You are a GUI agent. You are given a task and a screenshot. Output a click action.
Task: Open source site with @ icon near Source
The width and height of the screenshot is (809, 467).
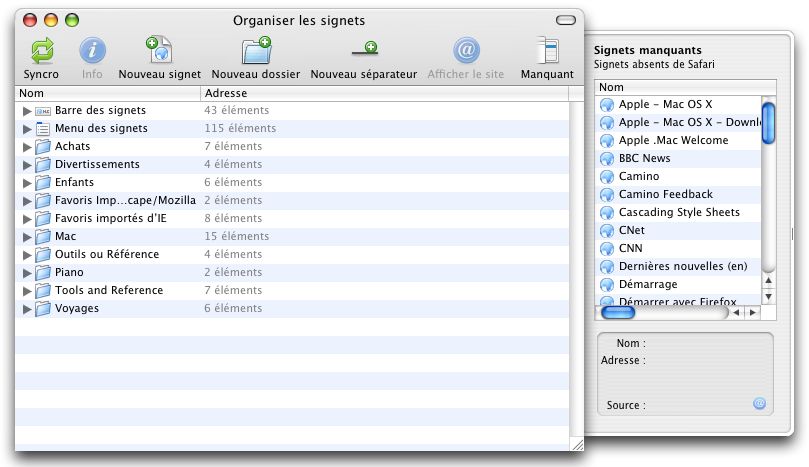pos(759,404)
